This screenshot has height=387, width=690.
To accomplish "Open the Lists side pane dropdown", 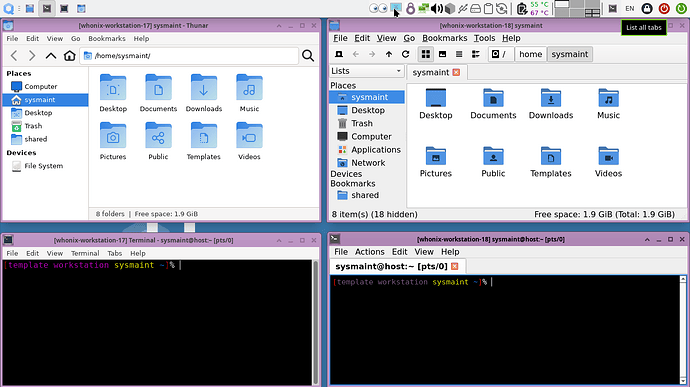I will point(367,71).
